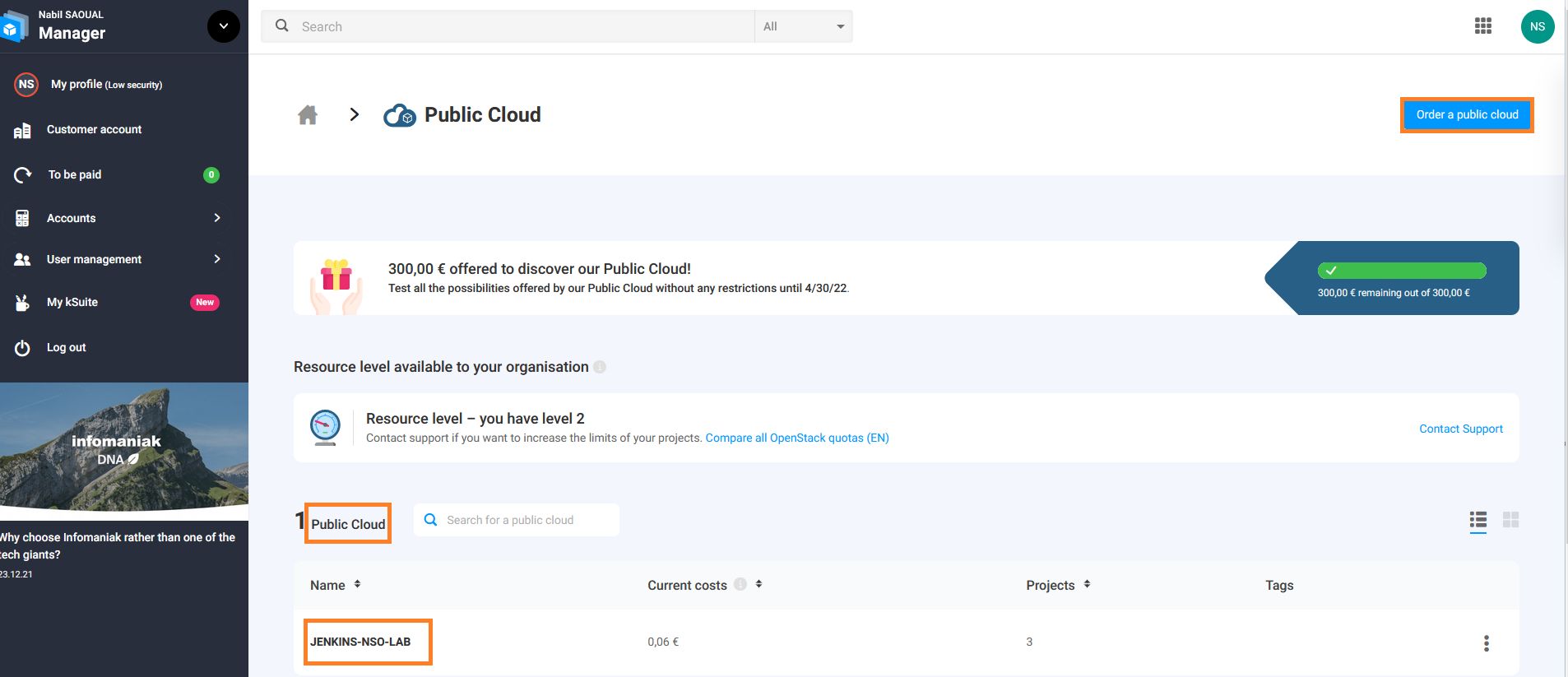Open the Infomaniak Manager logo icon
This screenshot has height=677, width=1568.
pos(14,27)
